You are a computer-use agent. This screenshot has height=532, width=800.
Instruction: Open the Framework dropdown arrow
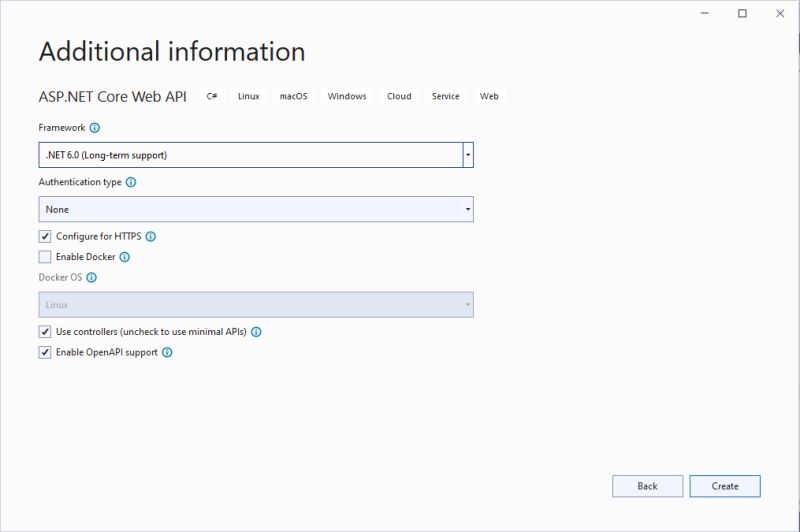coord(468,155)
